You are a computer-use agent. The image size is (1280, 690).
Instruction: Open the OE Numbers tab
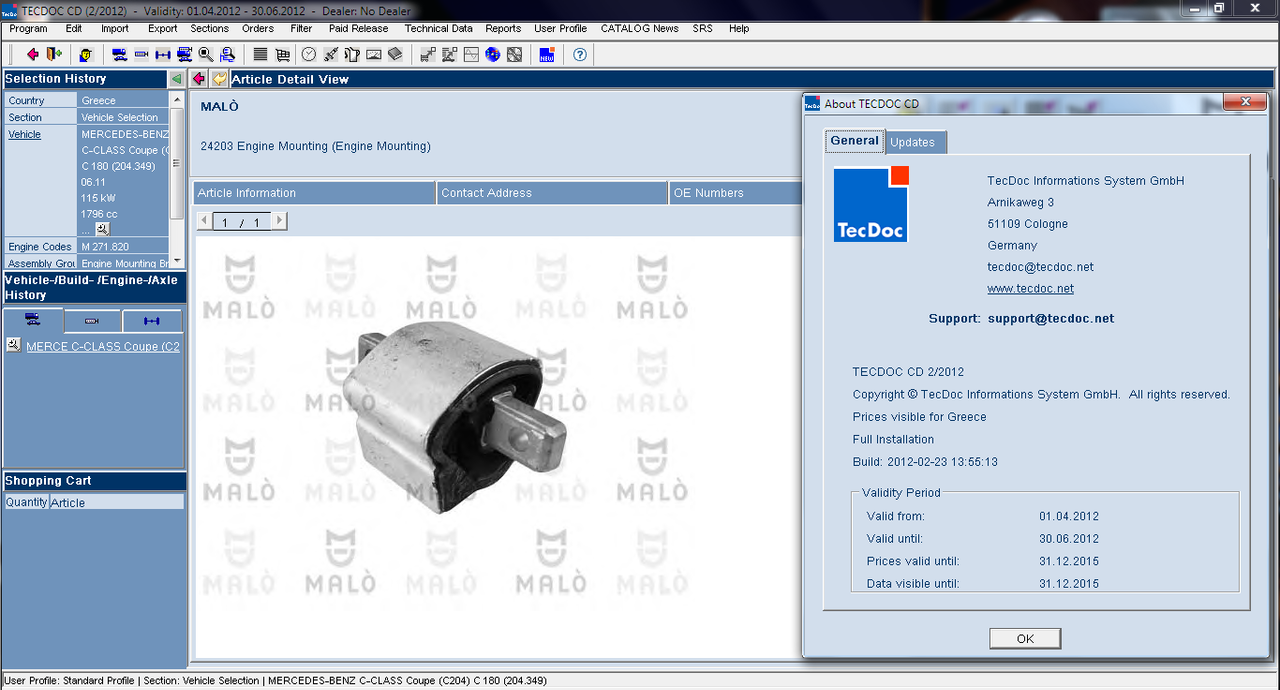pos(736,193)
